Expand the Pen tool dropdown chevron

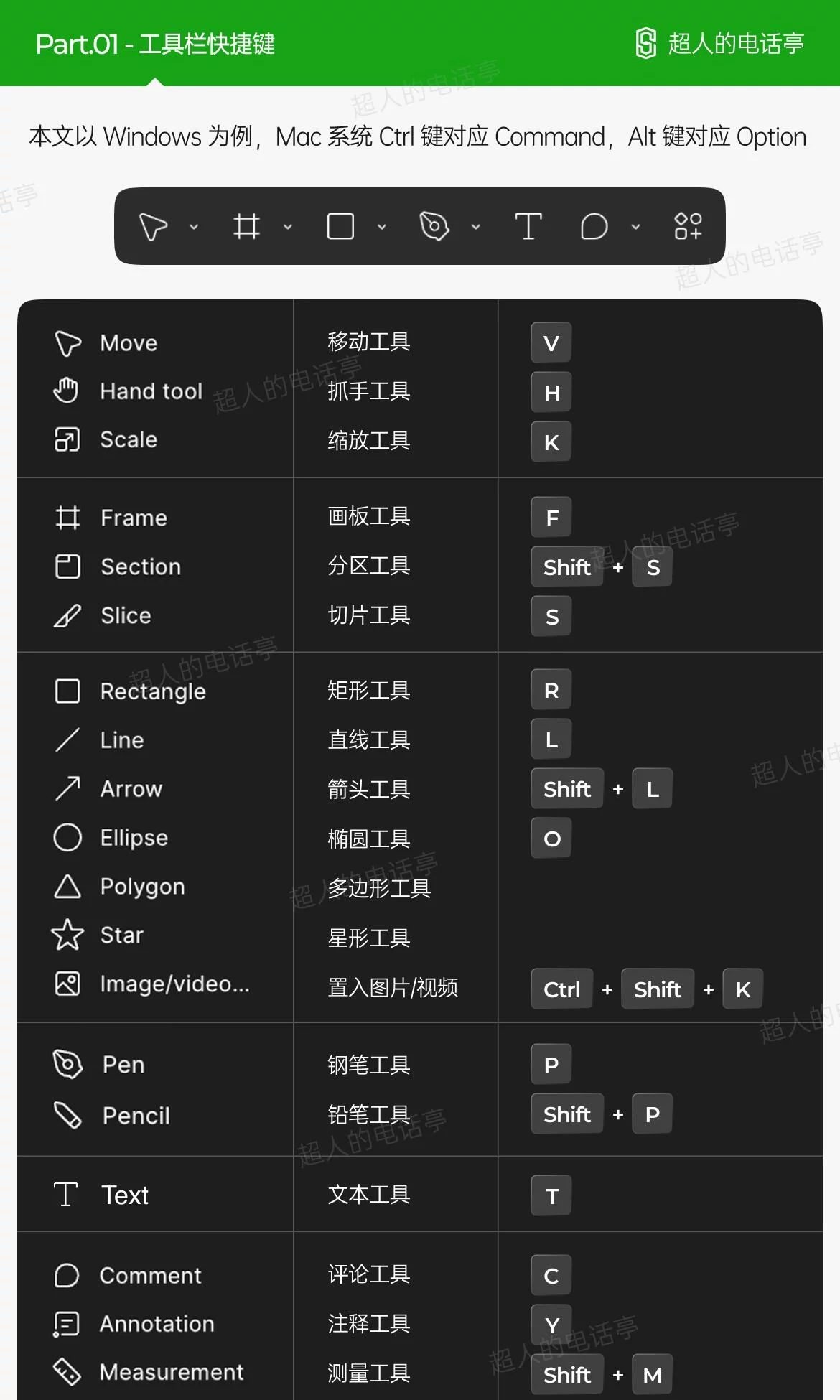(x=475, y=227)
